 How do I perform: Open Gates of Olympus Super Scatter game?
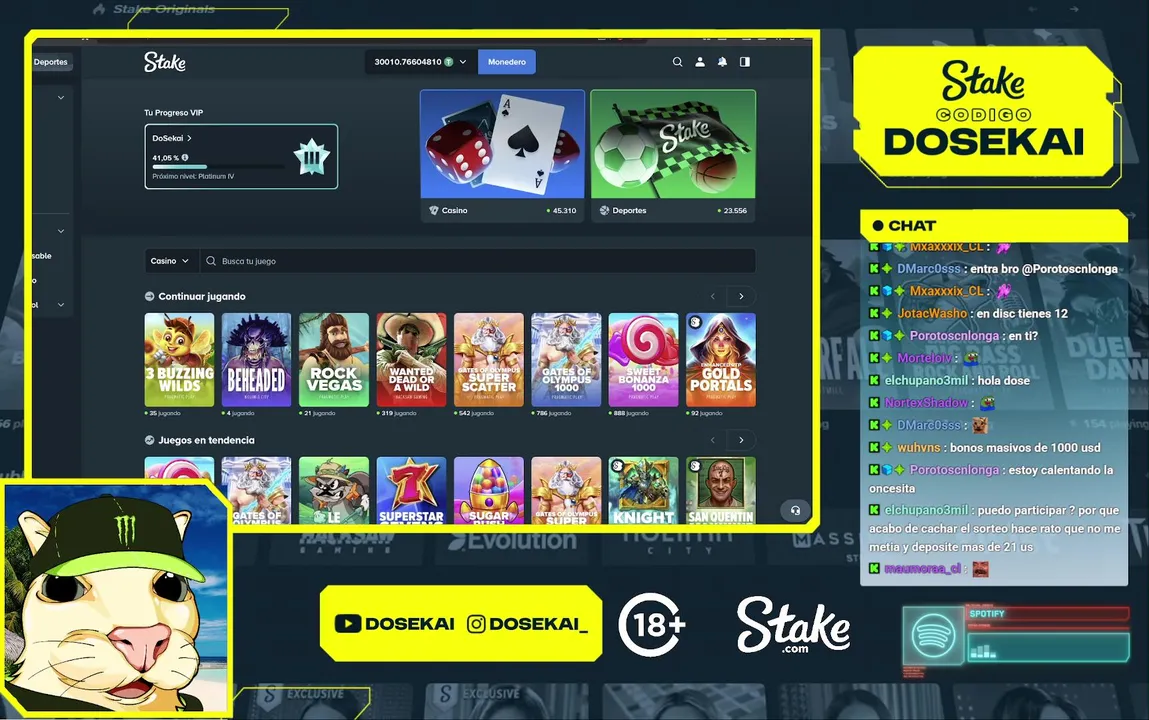(x=489, y=360)
